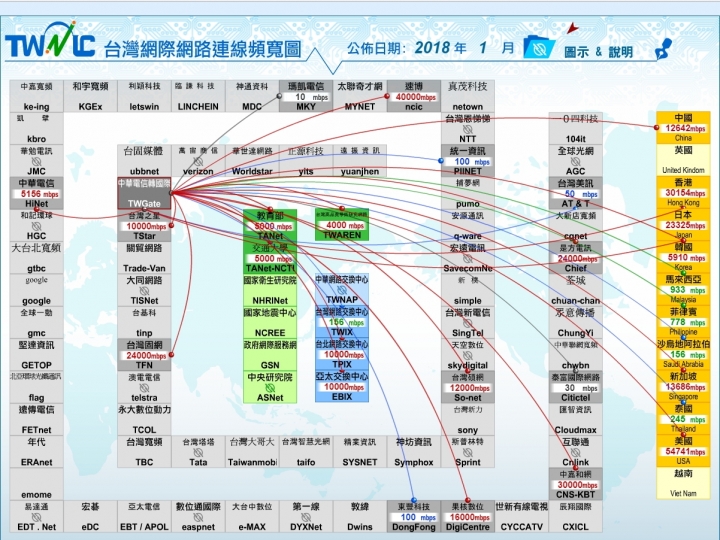This screenshot has width=720, height=540.
Task: Click the ncic 40000mbps value
Action: (416, 97)
